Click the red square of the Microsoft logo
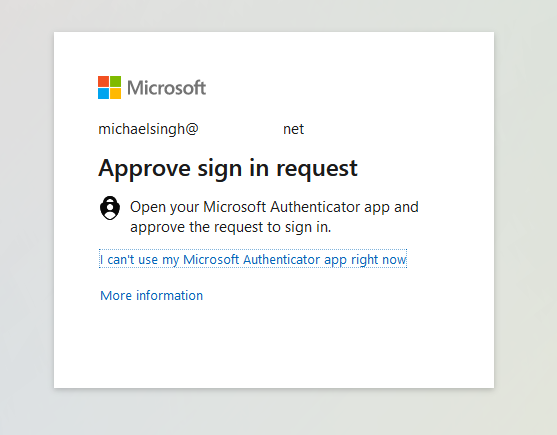557x435 pixels. 103,81
